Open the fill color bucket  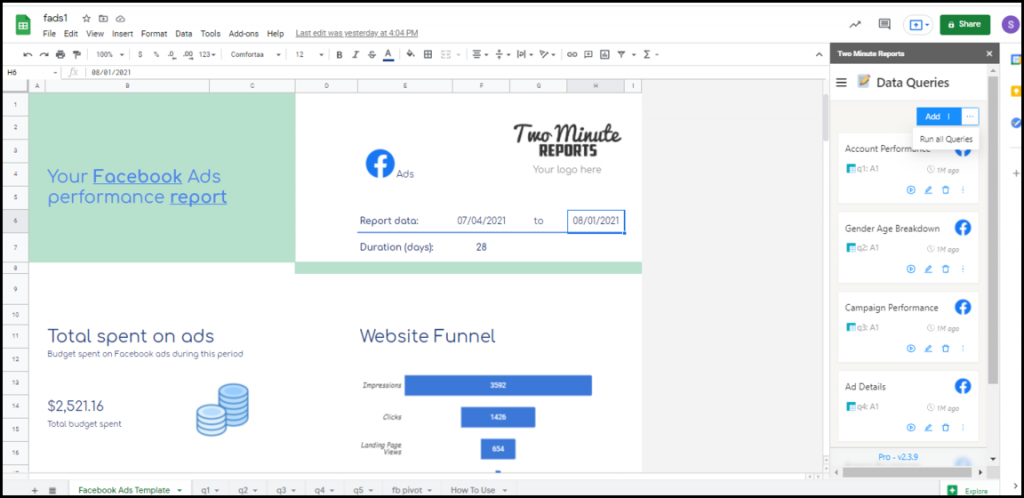click(411, 55)
